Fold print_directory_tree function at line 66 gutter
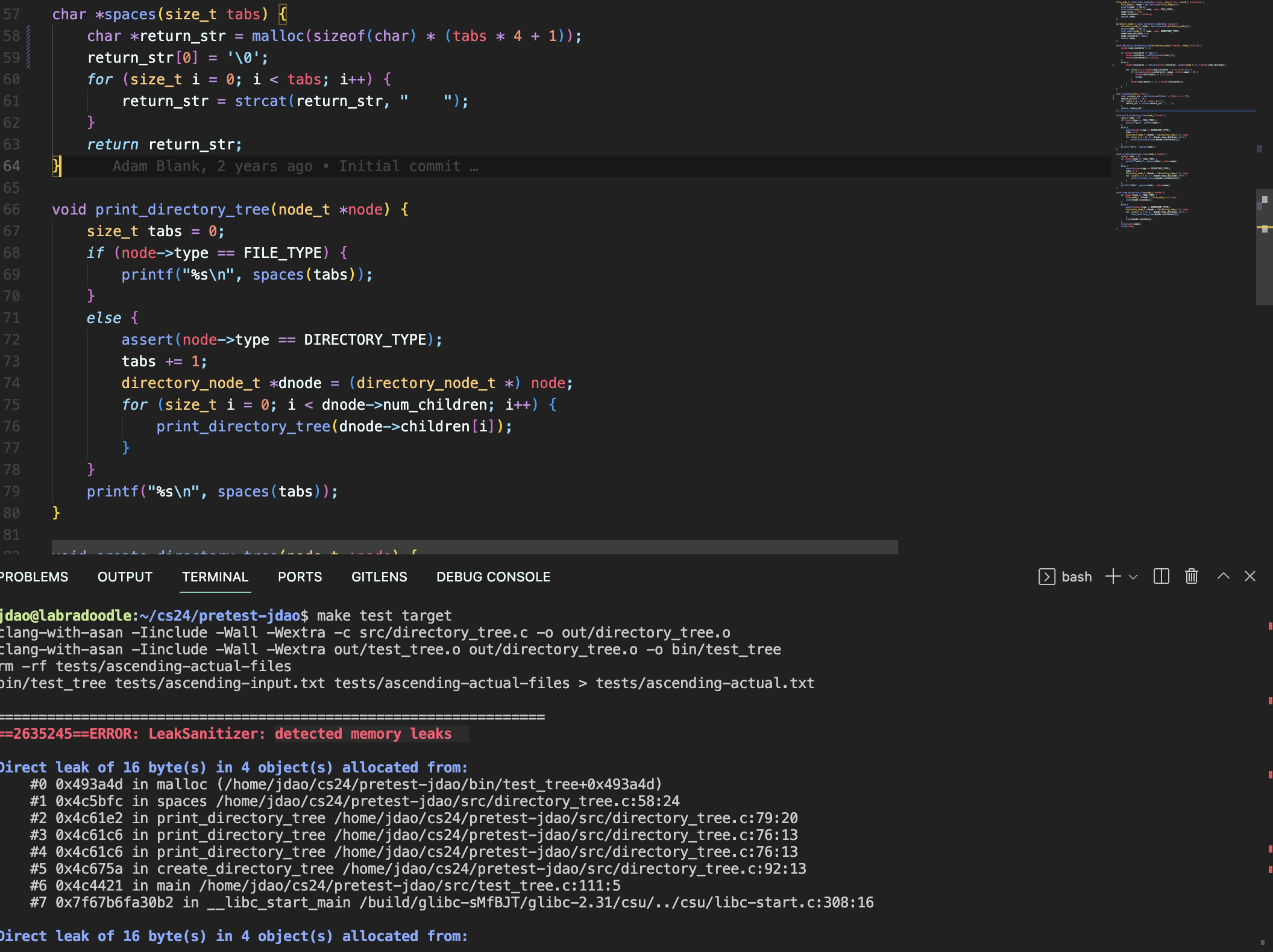The image size is (1273, 952). point(37,210)
